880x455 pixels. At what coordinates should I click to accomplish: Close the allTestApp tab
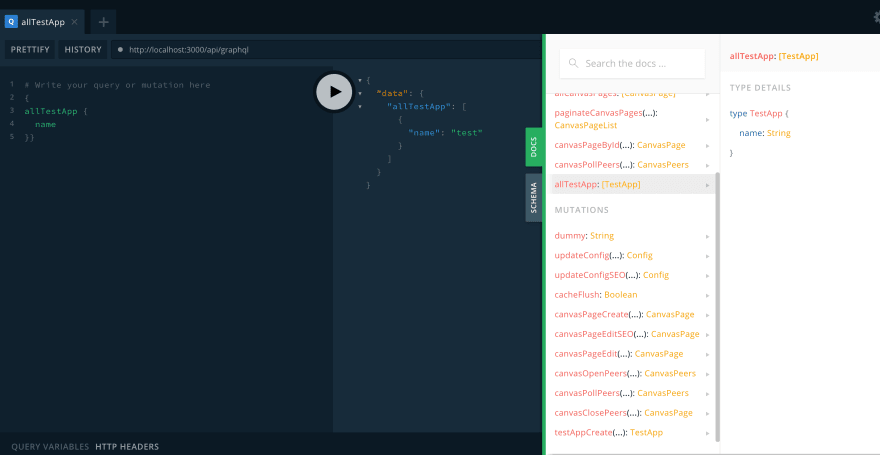click(74, 22)
